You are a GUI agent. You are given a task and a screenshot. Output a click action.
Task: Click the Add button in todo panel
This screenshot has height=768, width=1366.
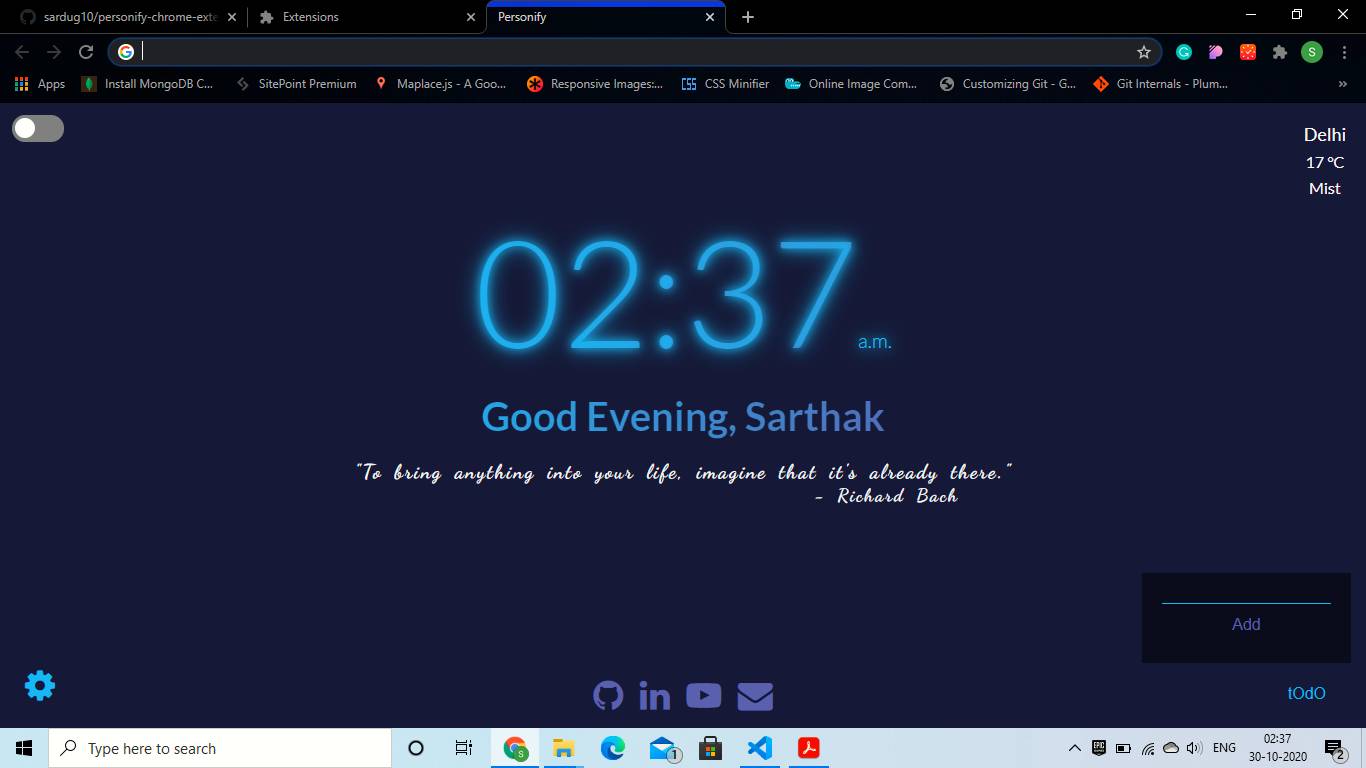(1246, 624)
